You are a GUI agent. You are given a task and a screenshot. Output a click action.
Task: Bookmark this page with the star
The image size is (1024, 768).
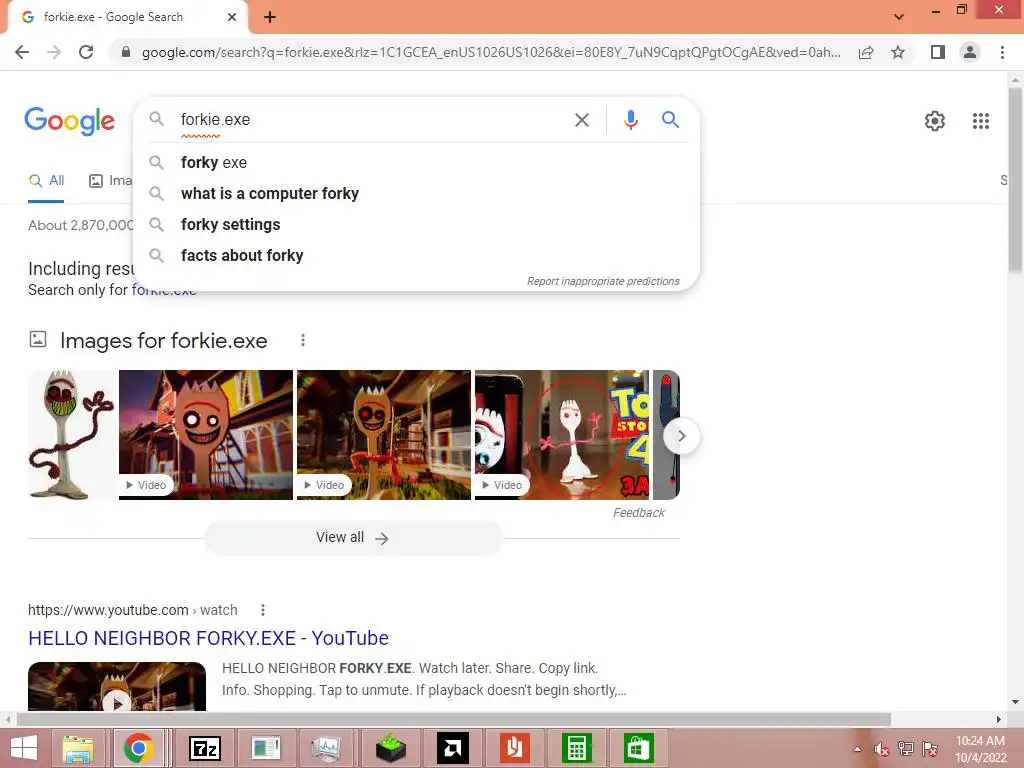pyautogui.click(x=898, y=52)
